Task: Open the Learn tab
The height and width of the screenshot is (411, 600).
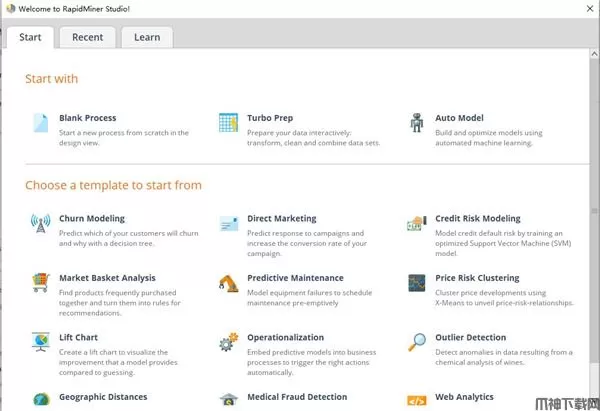Action: (147, 37)
